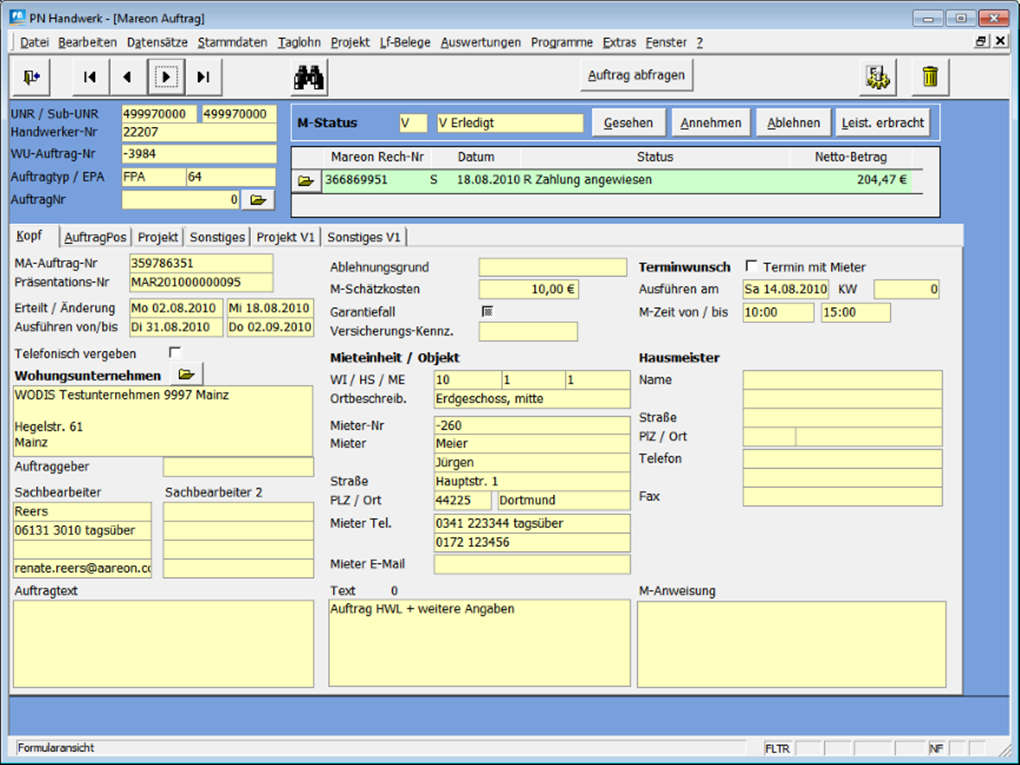Go to the previous record

(x=127, y=77)
